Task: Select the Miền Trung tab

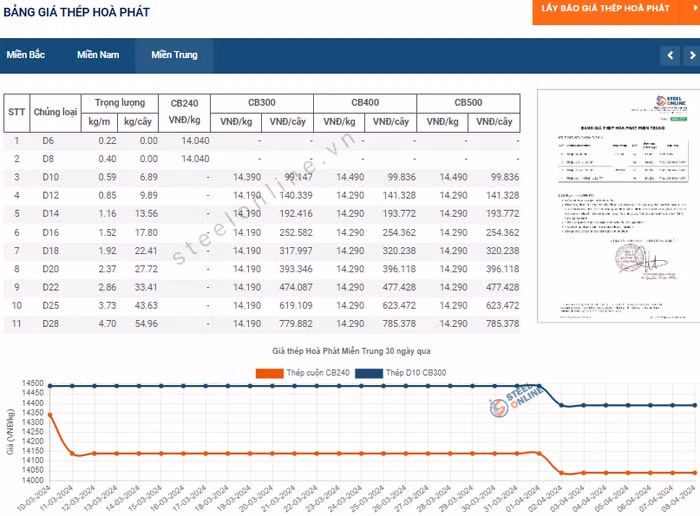Action: tap(174, 55)
